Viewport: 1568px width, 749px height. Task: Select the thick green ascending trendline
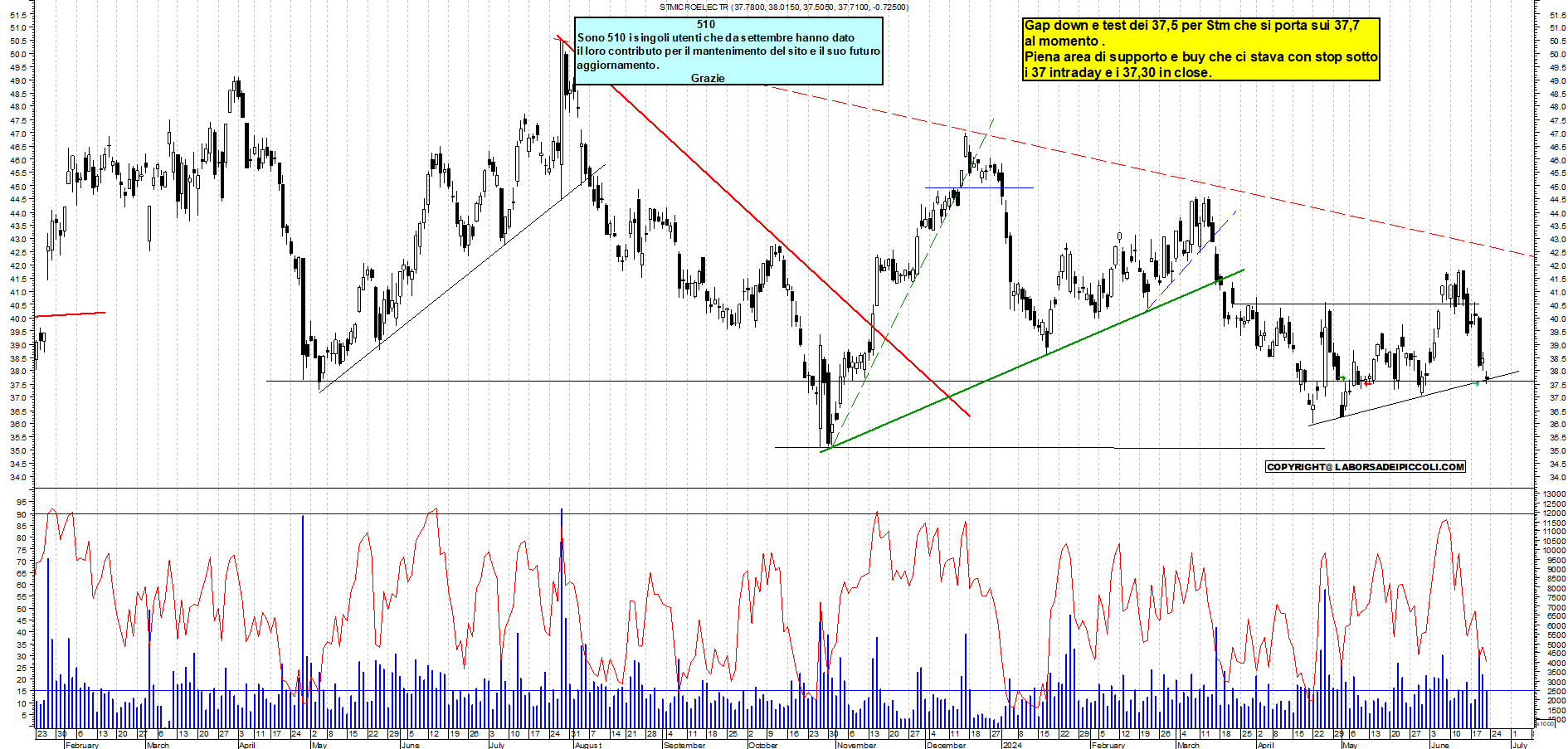click(x=1033, y=359)
